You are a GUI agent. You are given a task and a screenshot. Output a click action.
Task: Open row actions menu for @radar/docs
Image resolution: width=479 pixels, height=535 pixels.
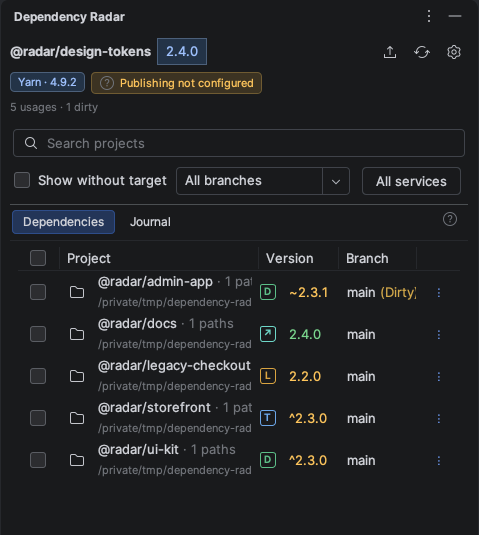tap(439, 334)
